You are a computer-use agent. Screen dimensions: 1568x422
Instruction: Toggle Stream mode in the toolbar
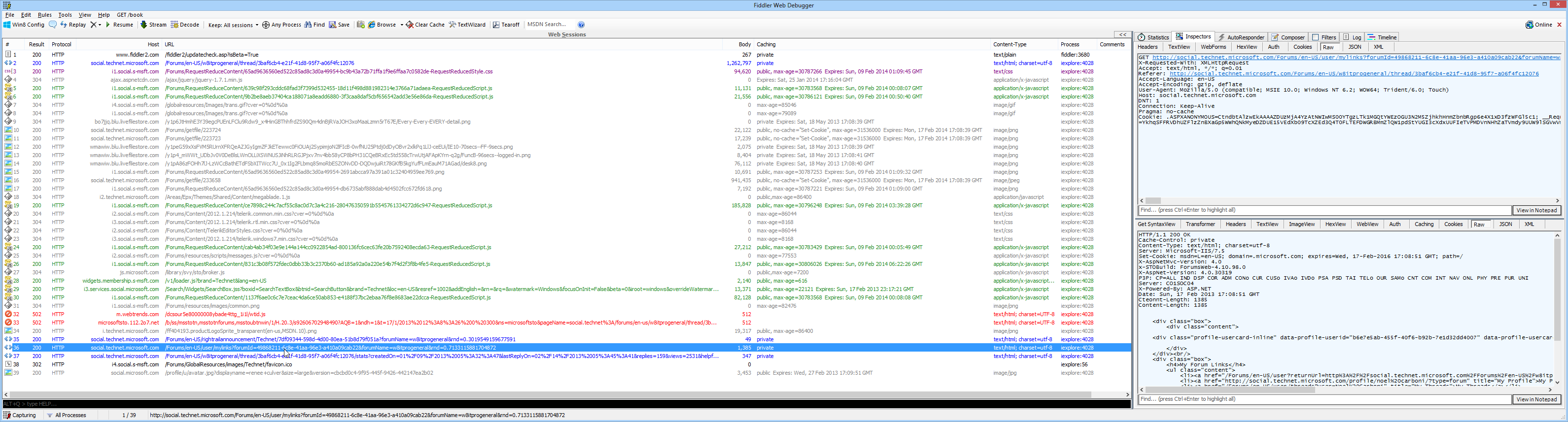pyautogui.click(x=153, y=25)
